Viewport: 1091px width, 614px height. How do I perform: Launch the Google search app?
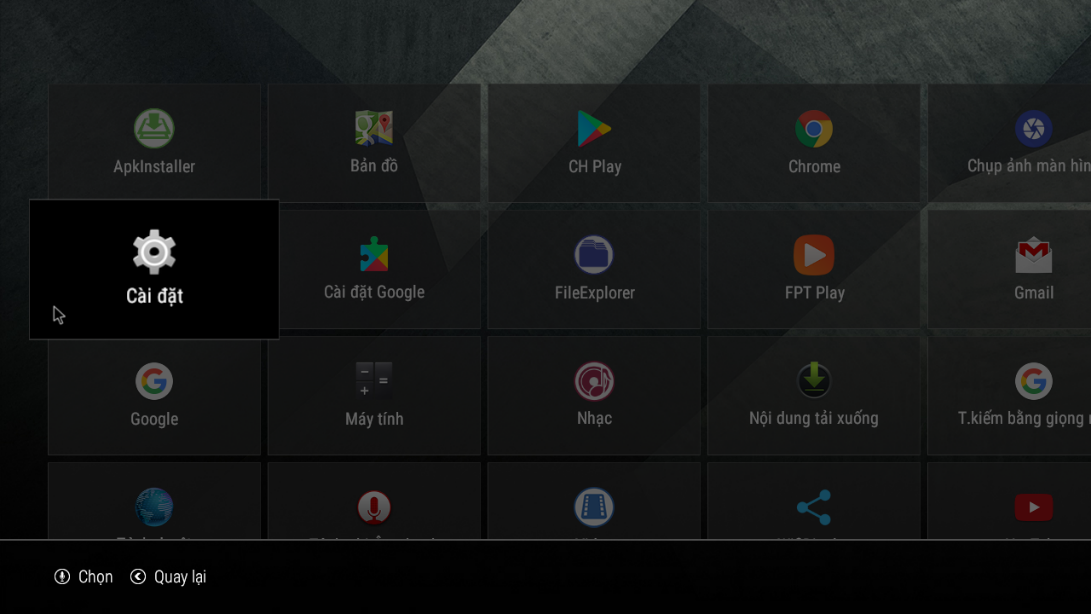(x=154, y=395)
